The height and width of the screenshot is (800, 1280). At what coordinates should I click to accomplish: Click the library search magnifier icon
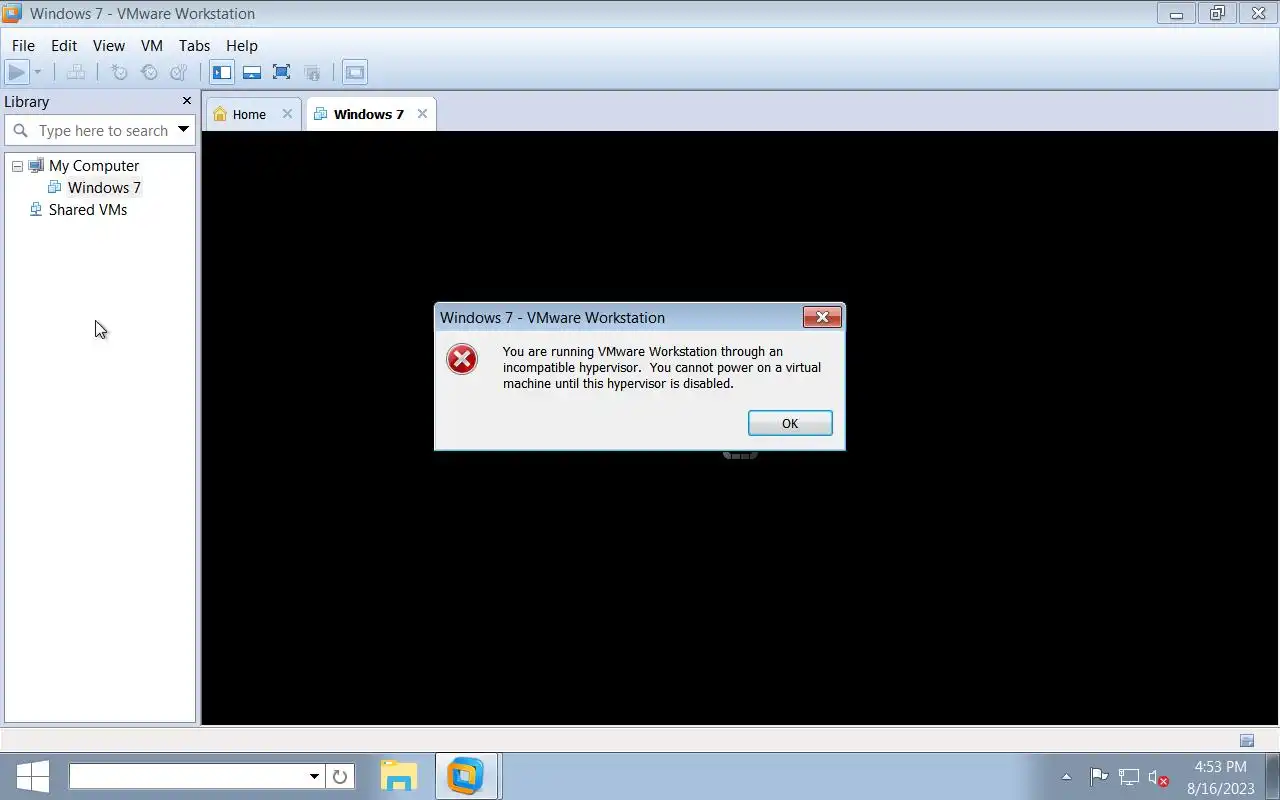(x=20, y=131)
